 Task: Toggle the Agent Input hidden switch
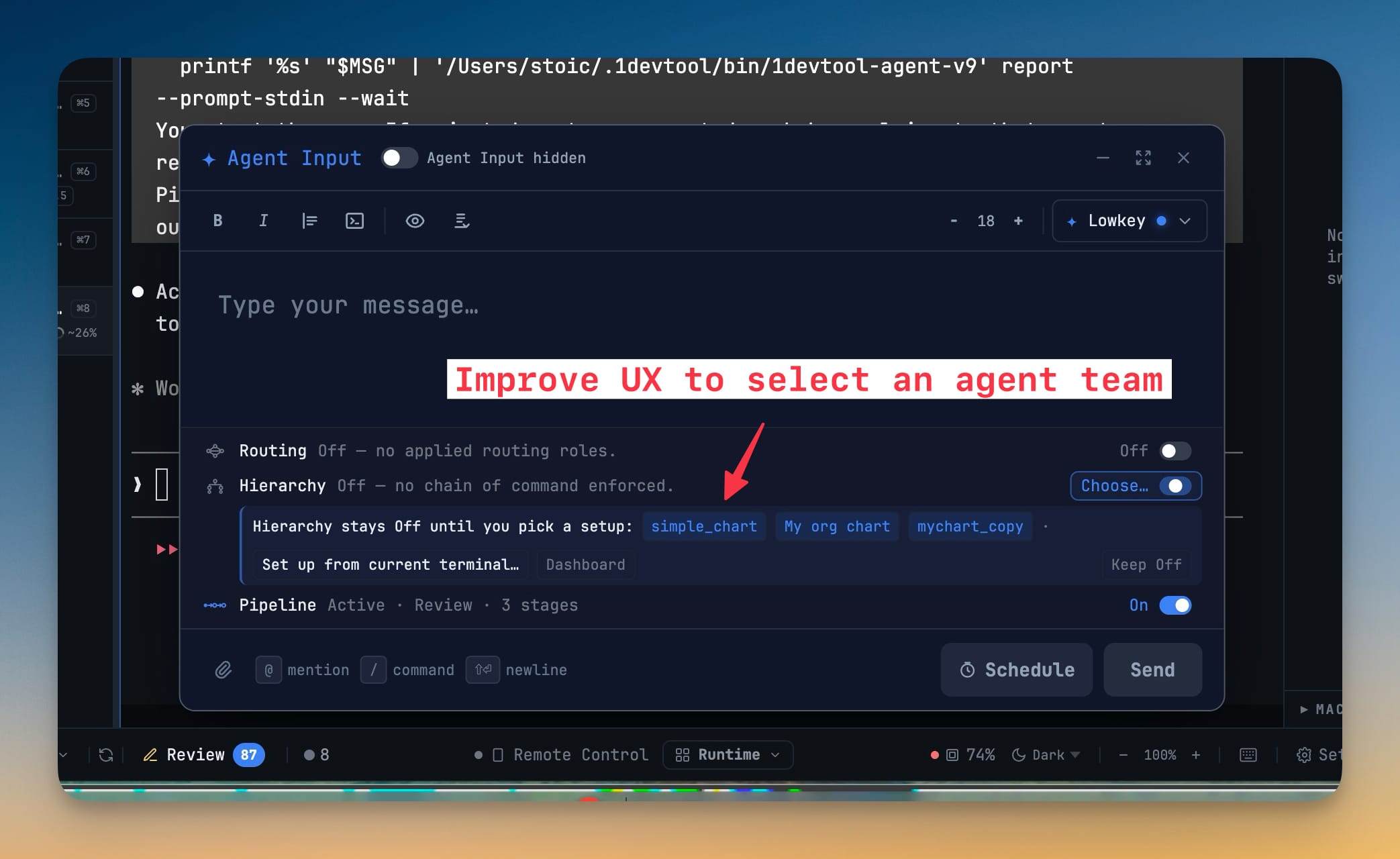tap(399, 158)
